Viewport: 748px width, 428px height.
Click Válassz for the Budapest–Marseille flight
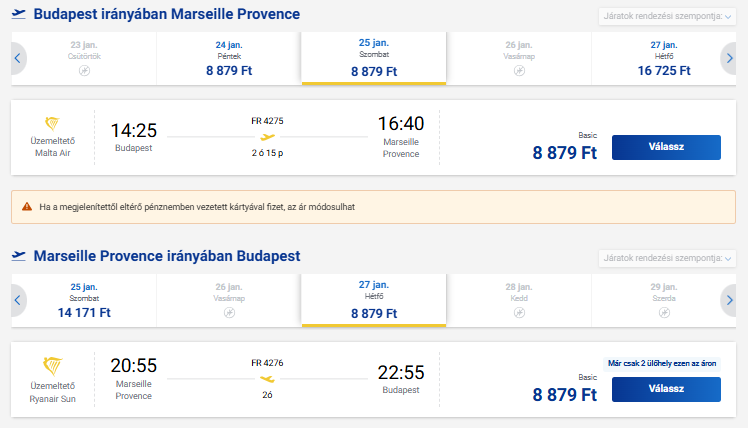click(666, 147)
